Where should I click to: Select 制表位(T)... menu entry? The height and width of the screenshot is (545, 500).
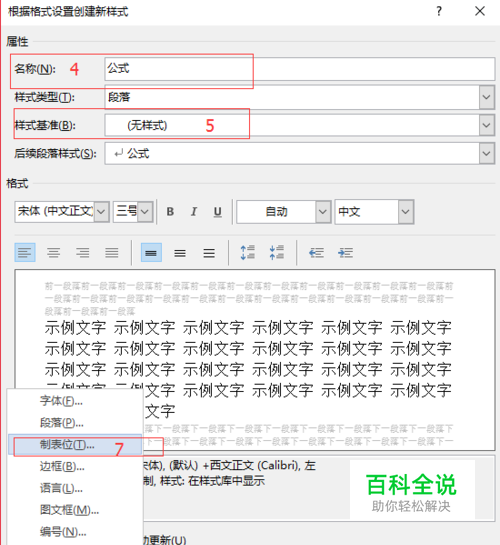point(75,445)
